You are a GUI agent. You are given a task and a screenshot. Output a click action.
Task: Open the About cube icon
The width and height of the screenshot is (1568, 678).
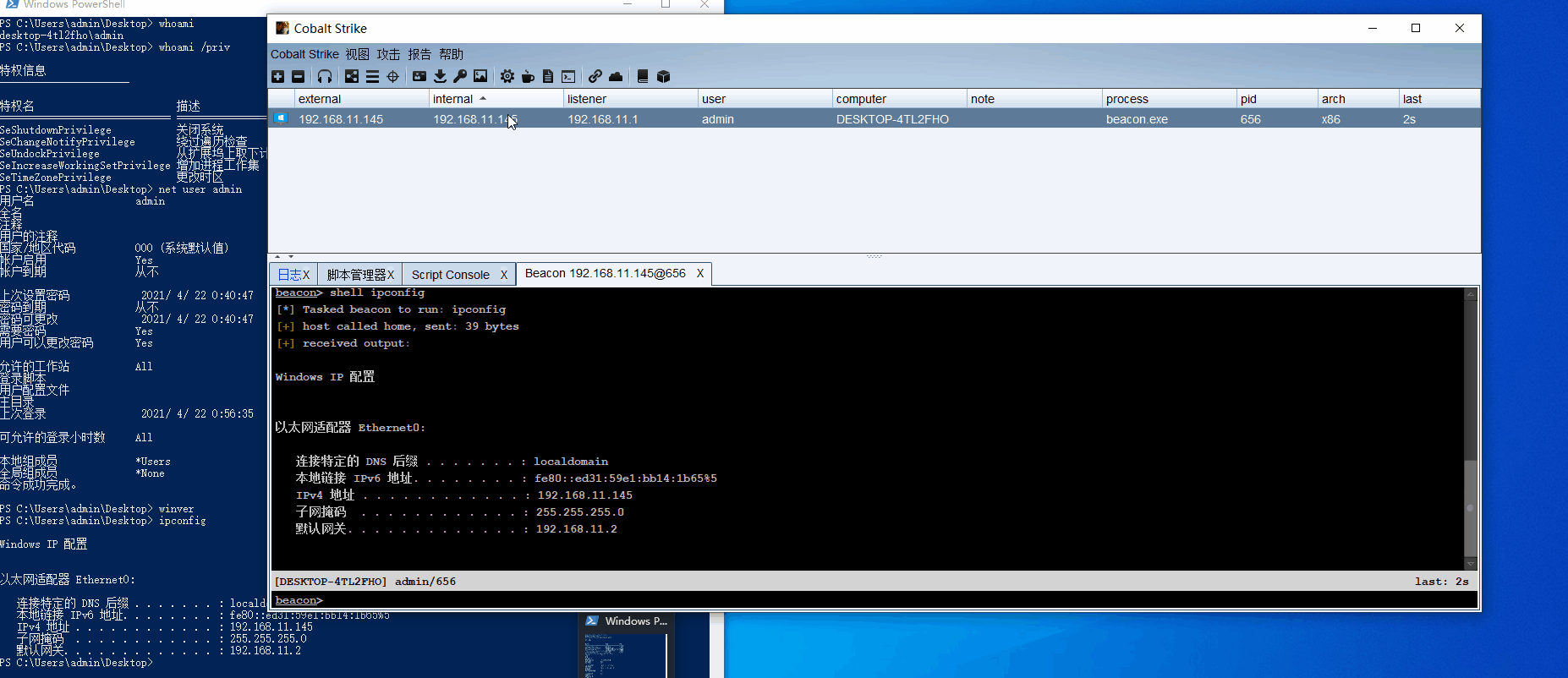[x=664, y=77]
